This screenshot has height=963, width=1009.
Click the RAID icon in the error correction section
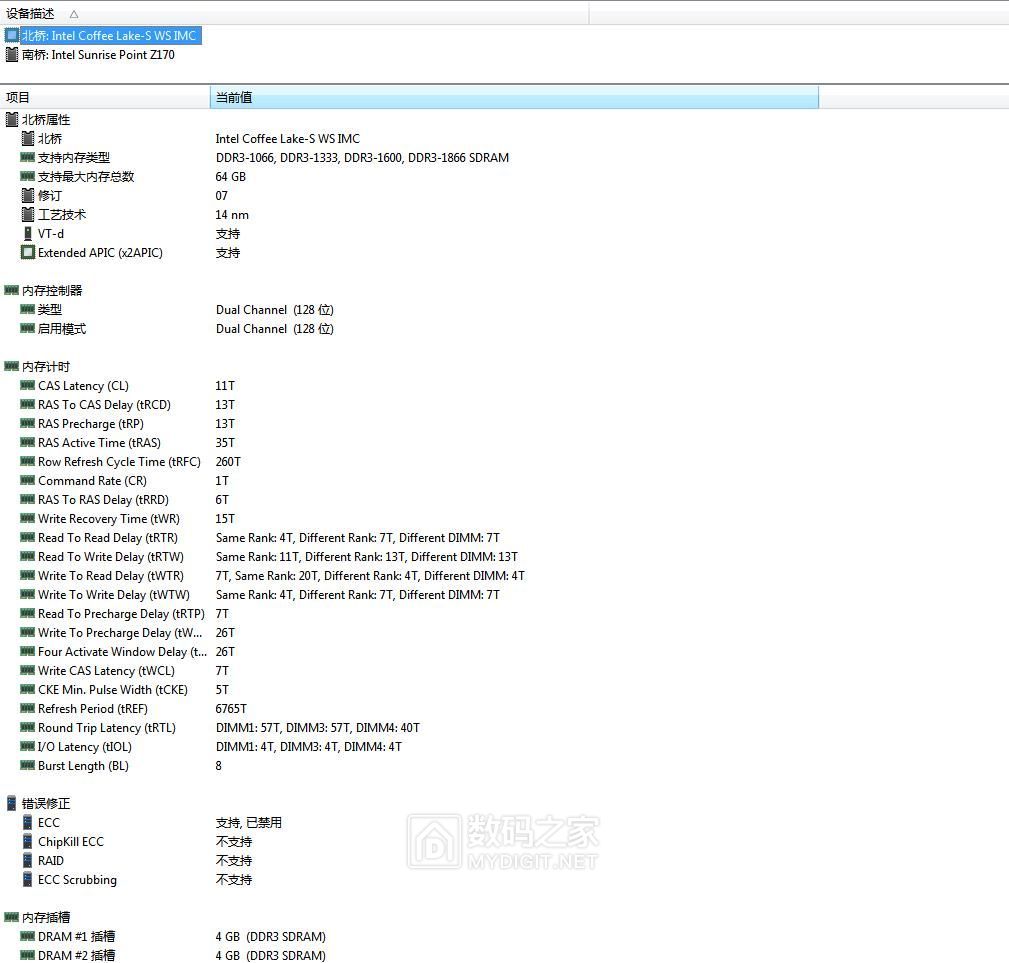pyautogui.click(x=27, y=860)
